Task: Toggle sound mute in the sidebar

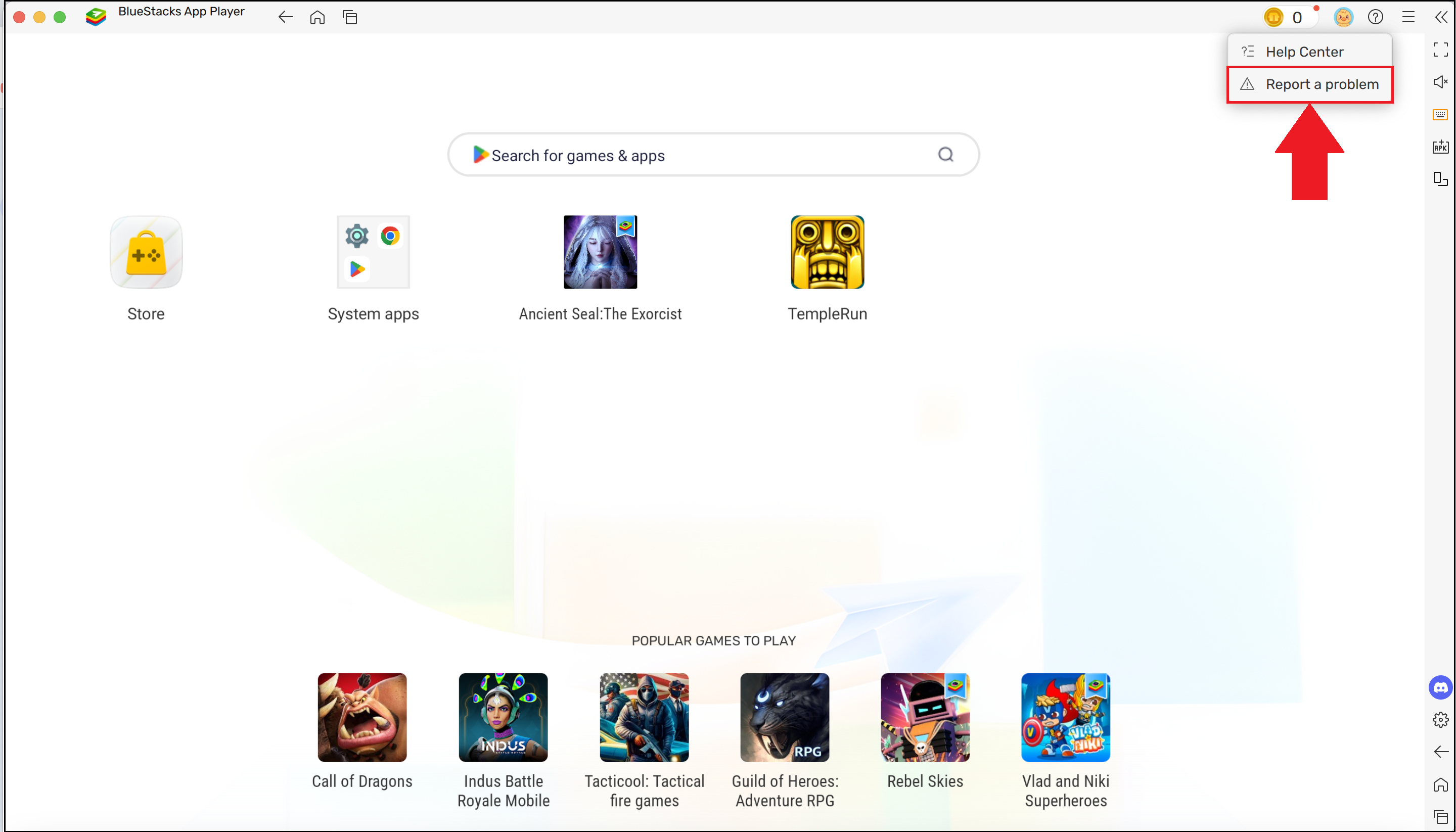Action: click(x=1440, y=82)
